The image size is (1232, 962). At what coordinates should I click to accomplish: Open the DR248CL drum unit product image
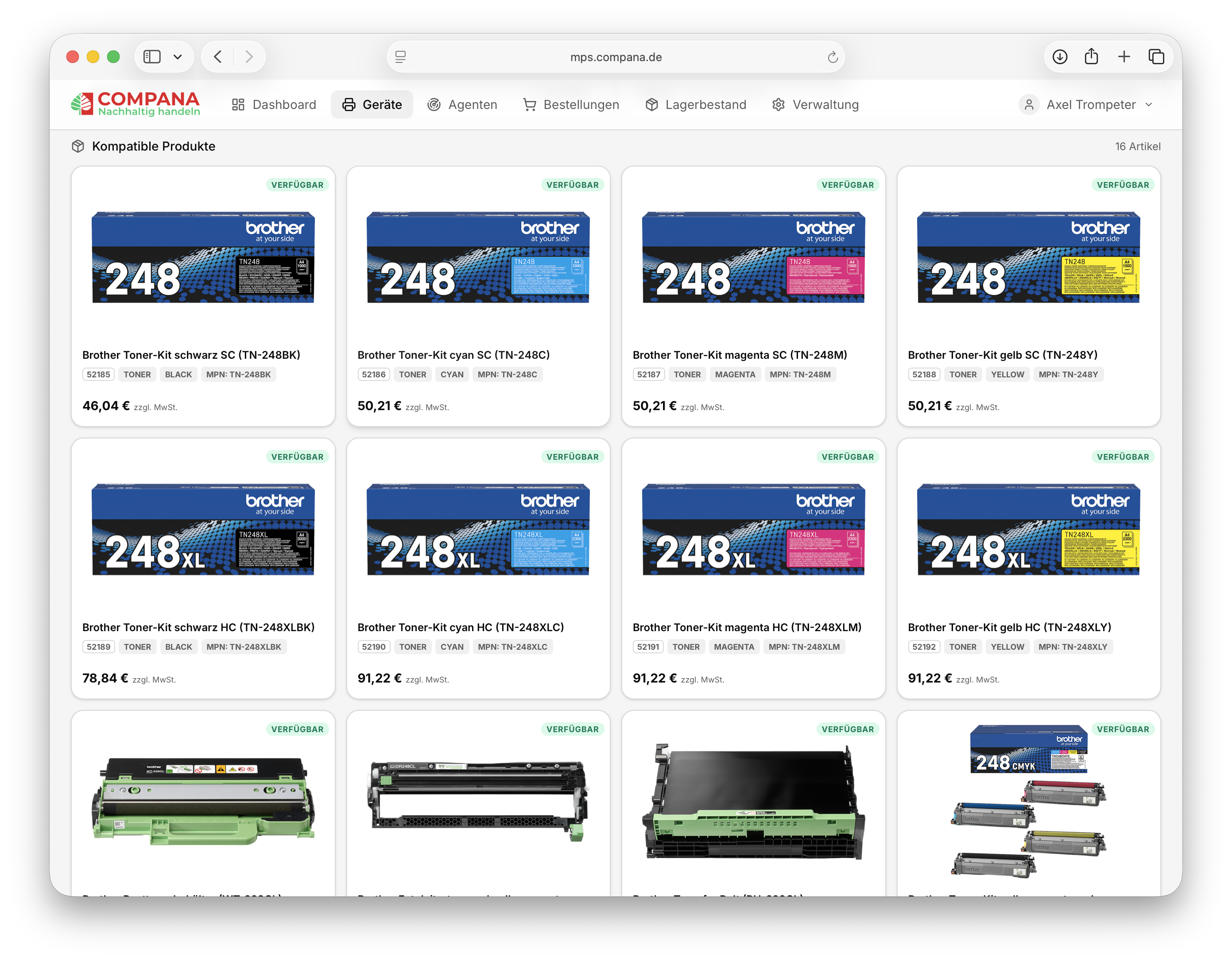pos(478,801)
